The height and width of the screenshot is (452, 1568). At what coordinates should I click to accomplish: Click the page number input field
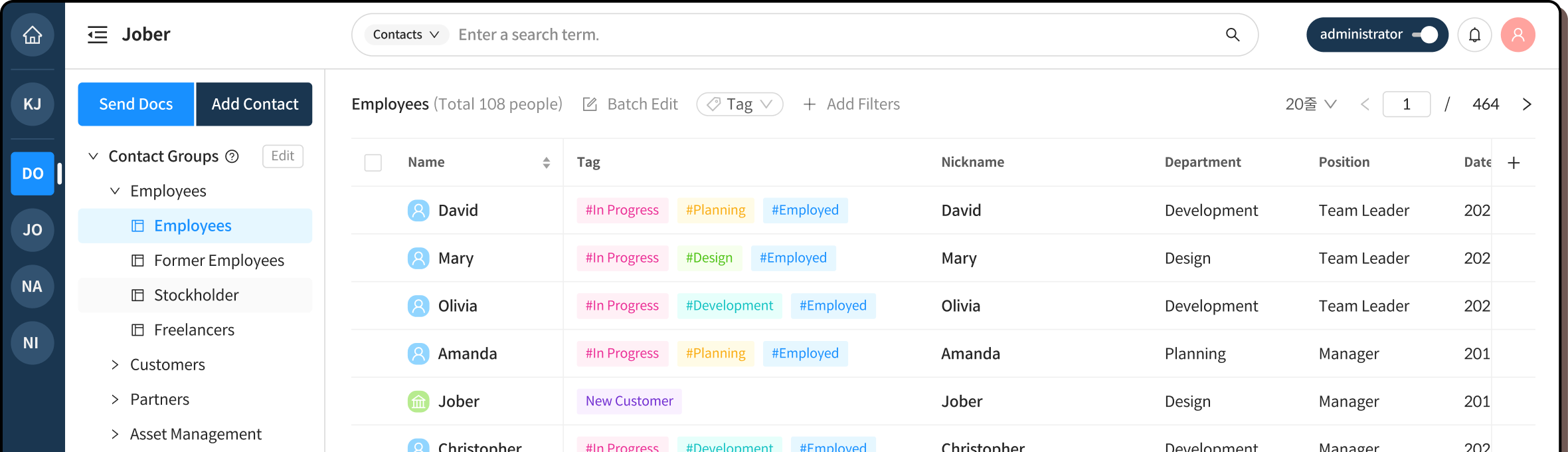tap(1406, 104)
